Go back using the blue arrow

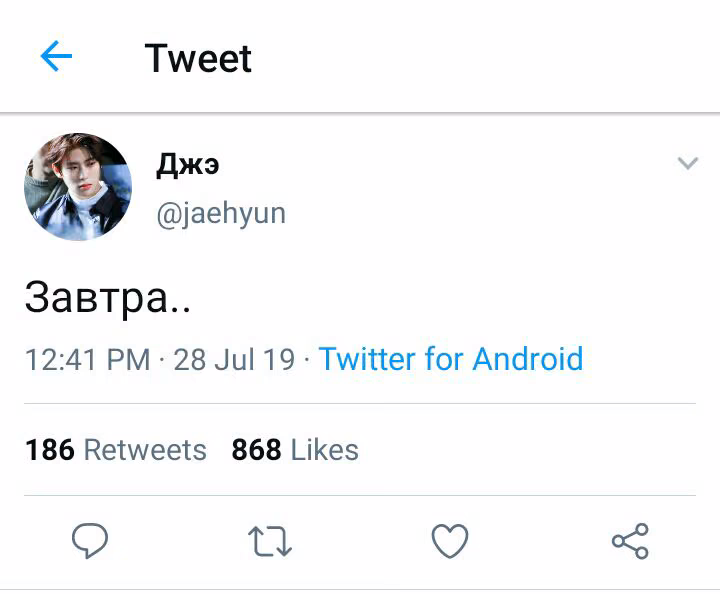click(x=56, y=56)
